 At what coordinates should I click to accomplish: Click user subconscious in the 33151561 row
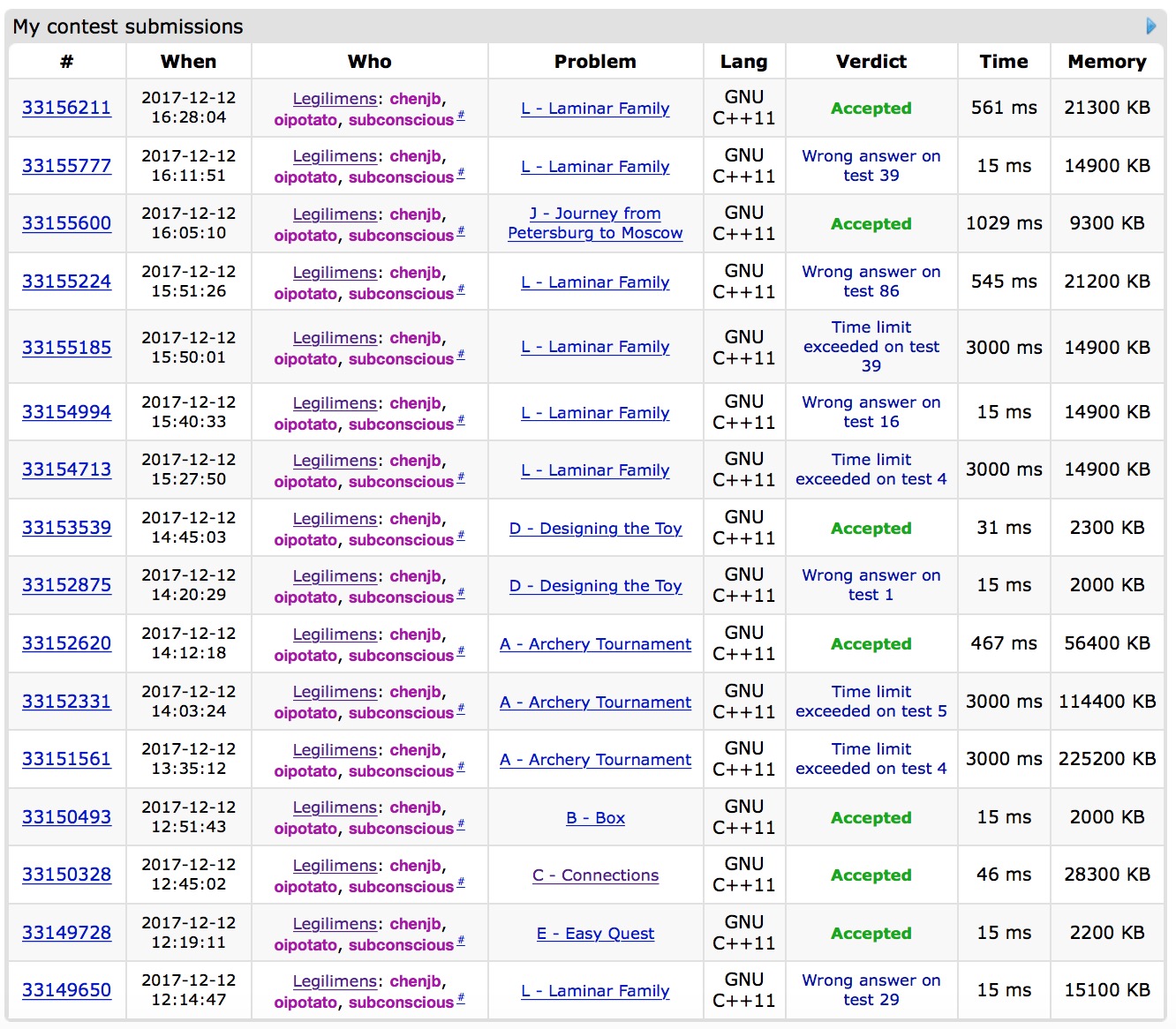pyautogui.click(x=401, y=771)
